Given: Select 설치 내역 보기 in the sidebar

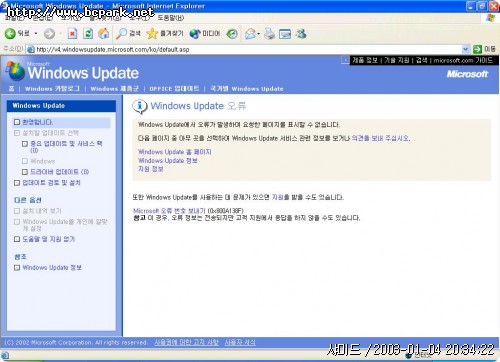Looking at the screenshot, I should click(x=42, y=211).
